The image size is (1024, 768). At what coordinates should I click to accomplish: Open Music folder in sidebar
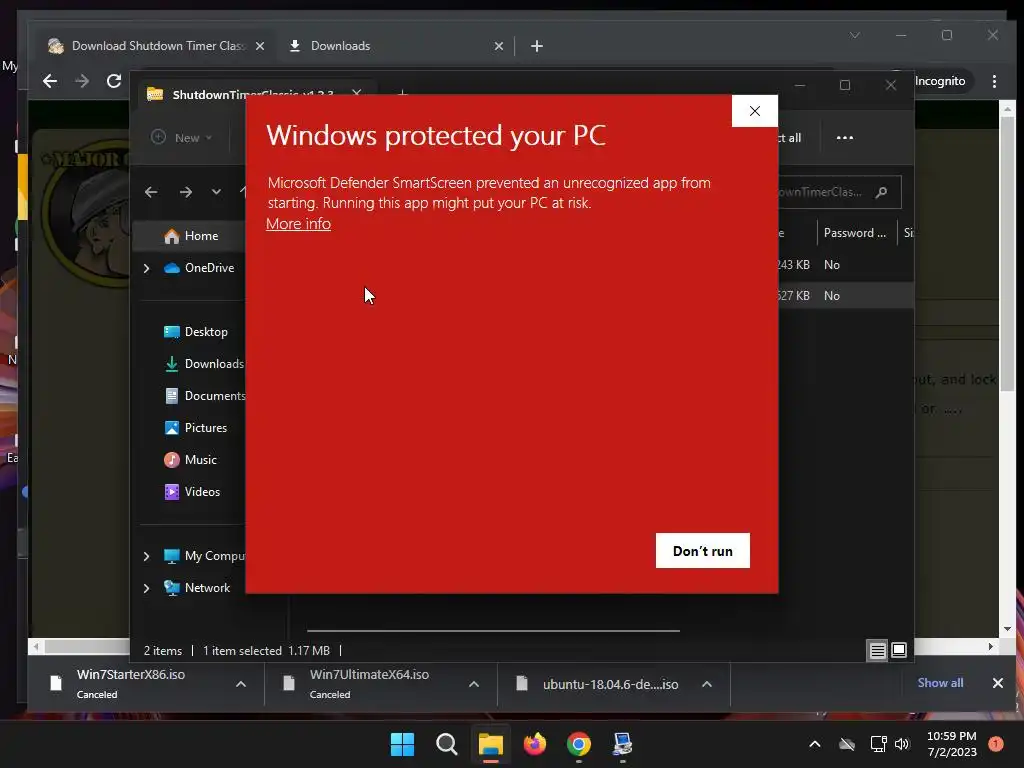(x=191, y=460)
